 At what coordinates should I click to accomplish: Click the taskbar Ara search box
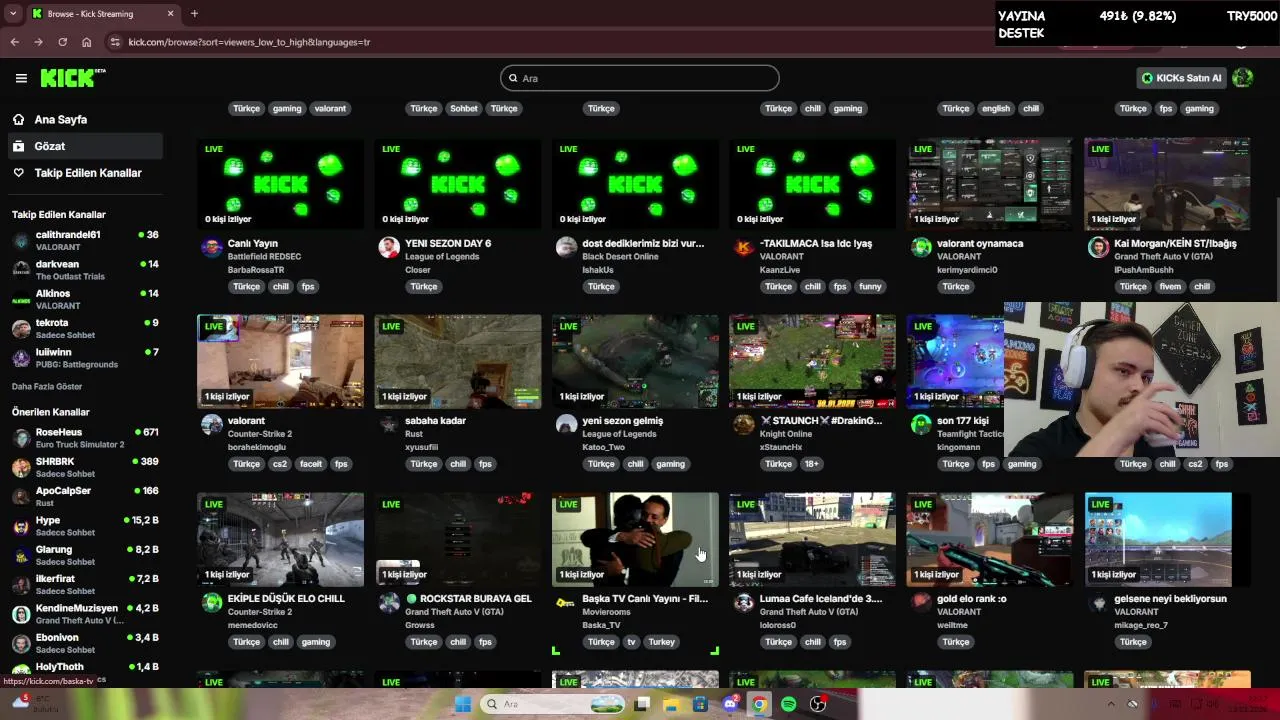[x=552, y=704]
